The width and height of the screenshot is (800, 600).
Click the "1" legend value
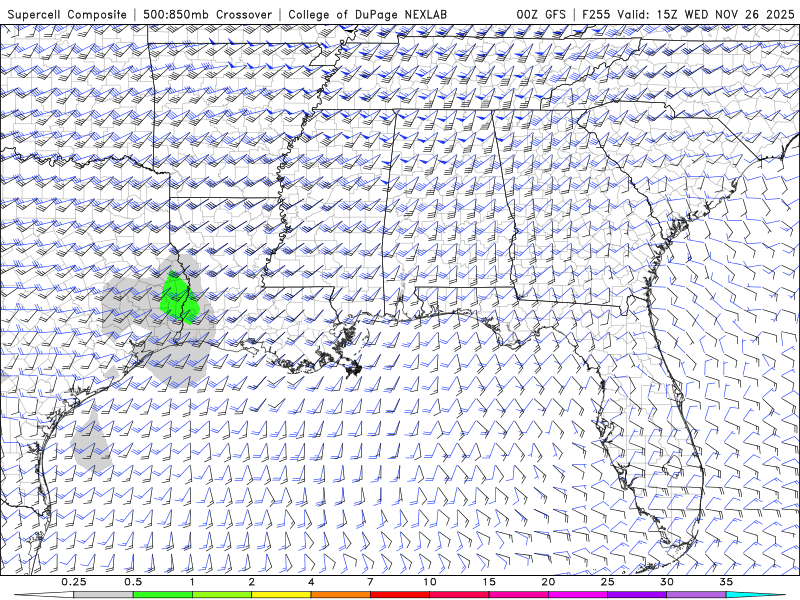click(x=192, y=582)
